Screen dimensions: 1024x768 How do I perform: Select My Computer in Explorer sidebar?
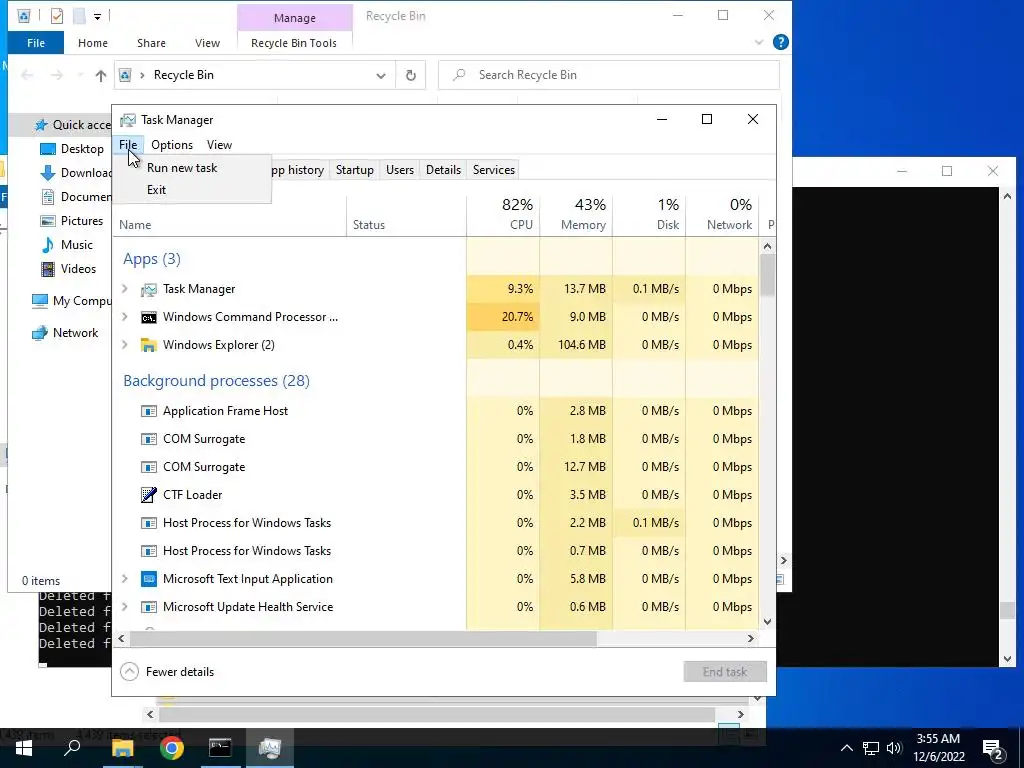pyautogui.click(x=72, y=300)
